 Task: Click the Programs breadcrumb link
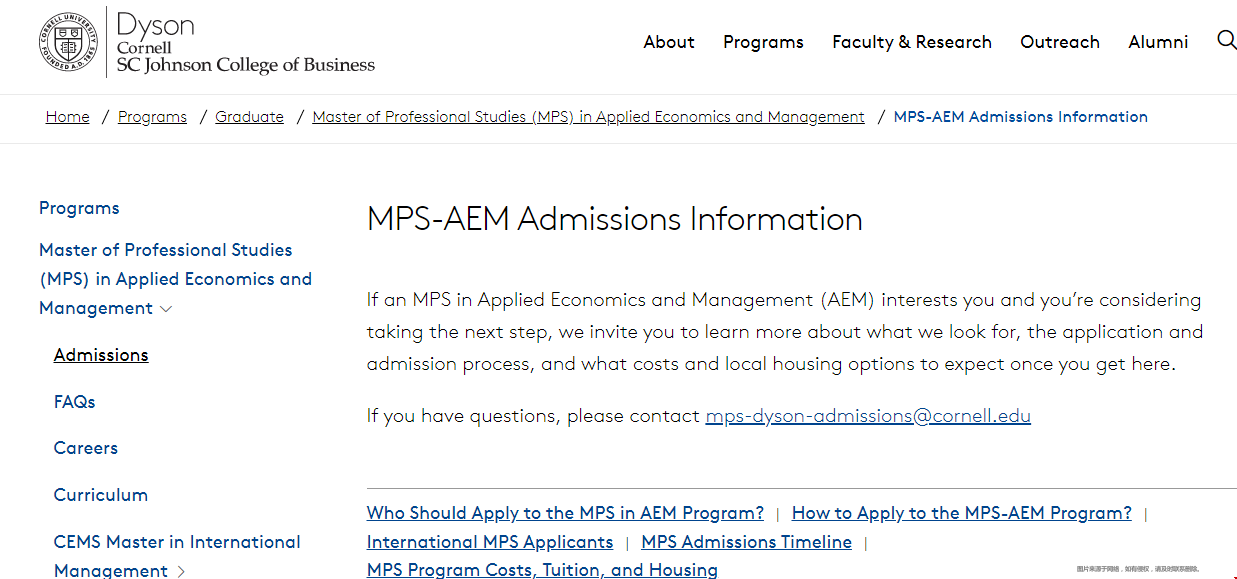coord(152,117)
